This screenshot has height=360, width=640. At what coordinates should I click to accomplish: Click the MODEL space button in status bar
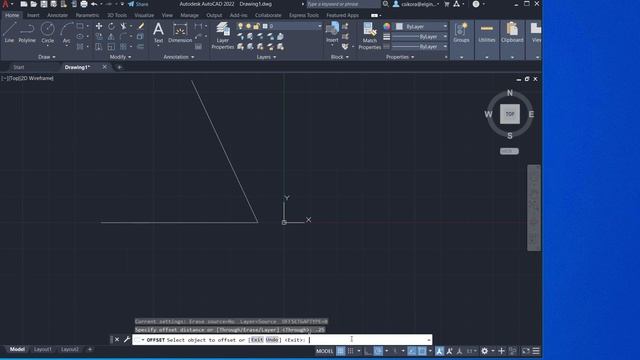[x=324, y=351]
